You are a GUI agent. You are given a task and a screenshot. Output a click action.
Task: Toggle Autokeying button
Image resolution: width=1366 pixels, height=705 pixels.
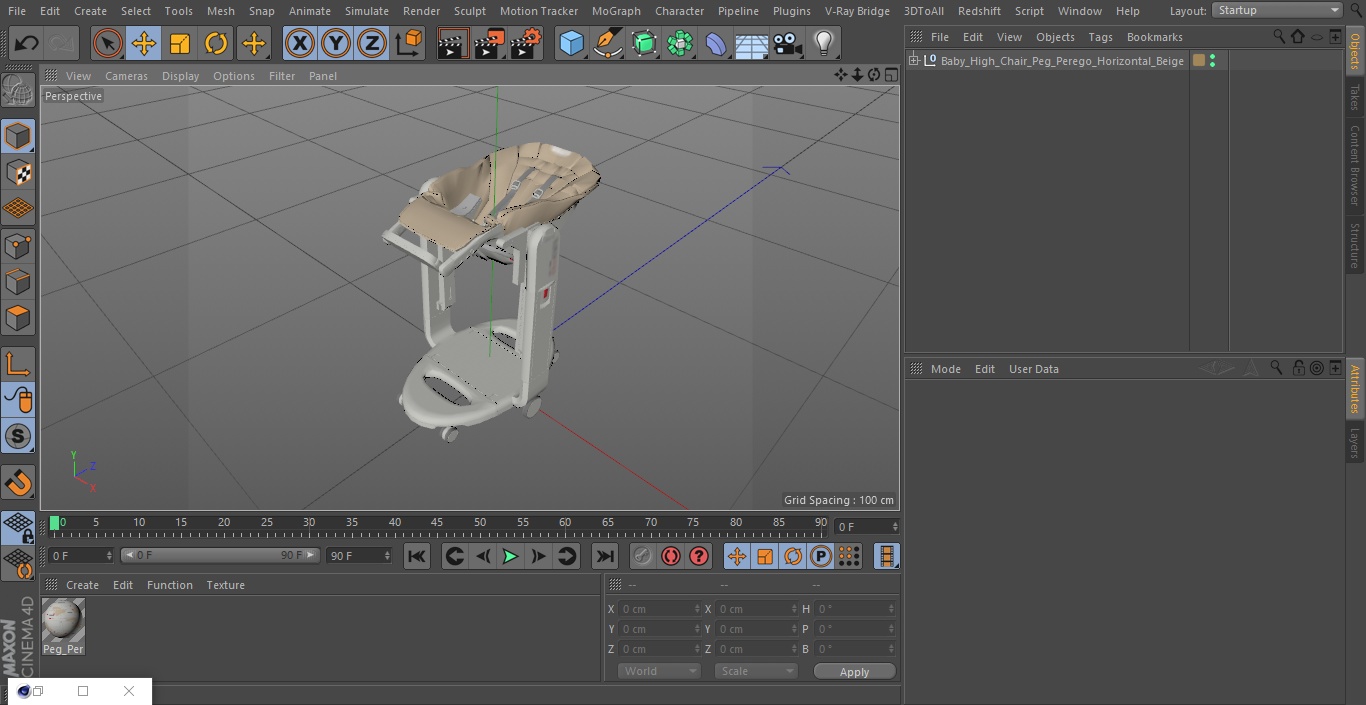tap(671, 556)
